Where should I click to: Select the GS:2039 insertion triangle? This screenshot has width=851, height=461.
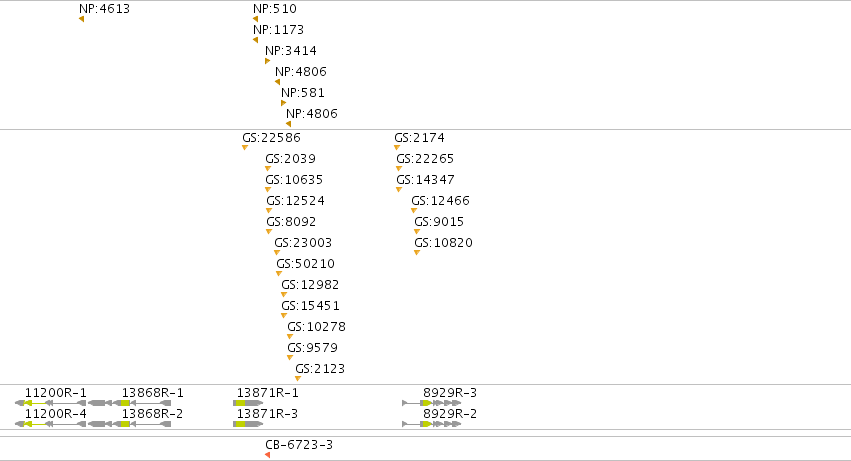coord(268,168)
